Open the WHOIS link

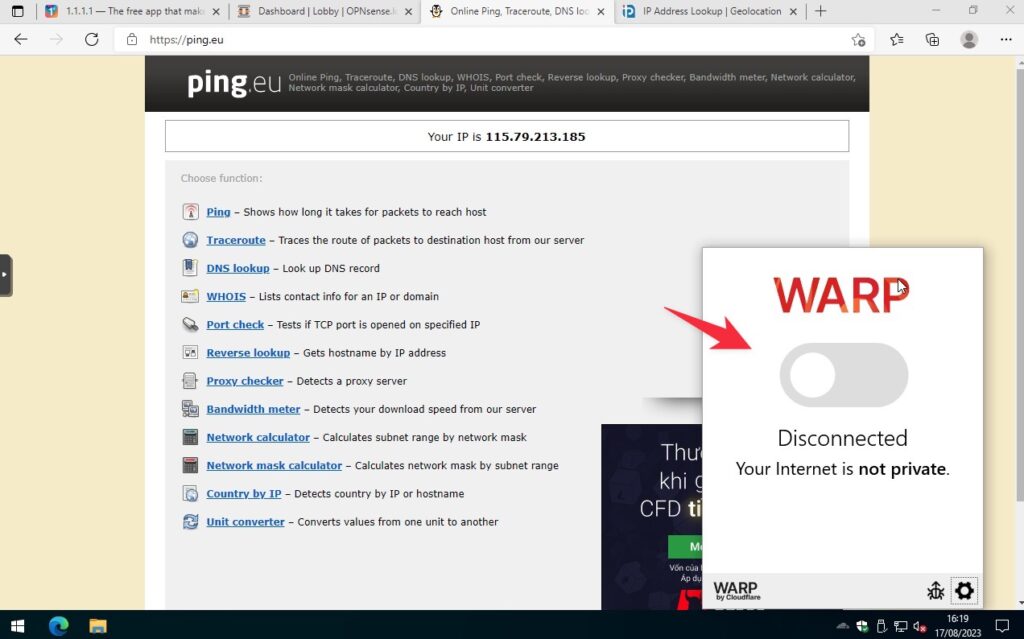click(x=226, y=296)
